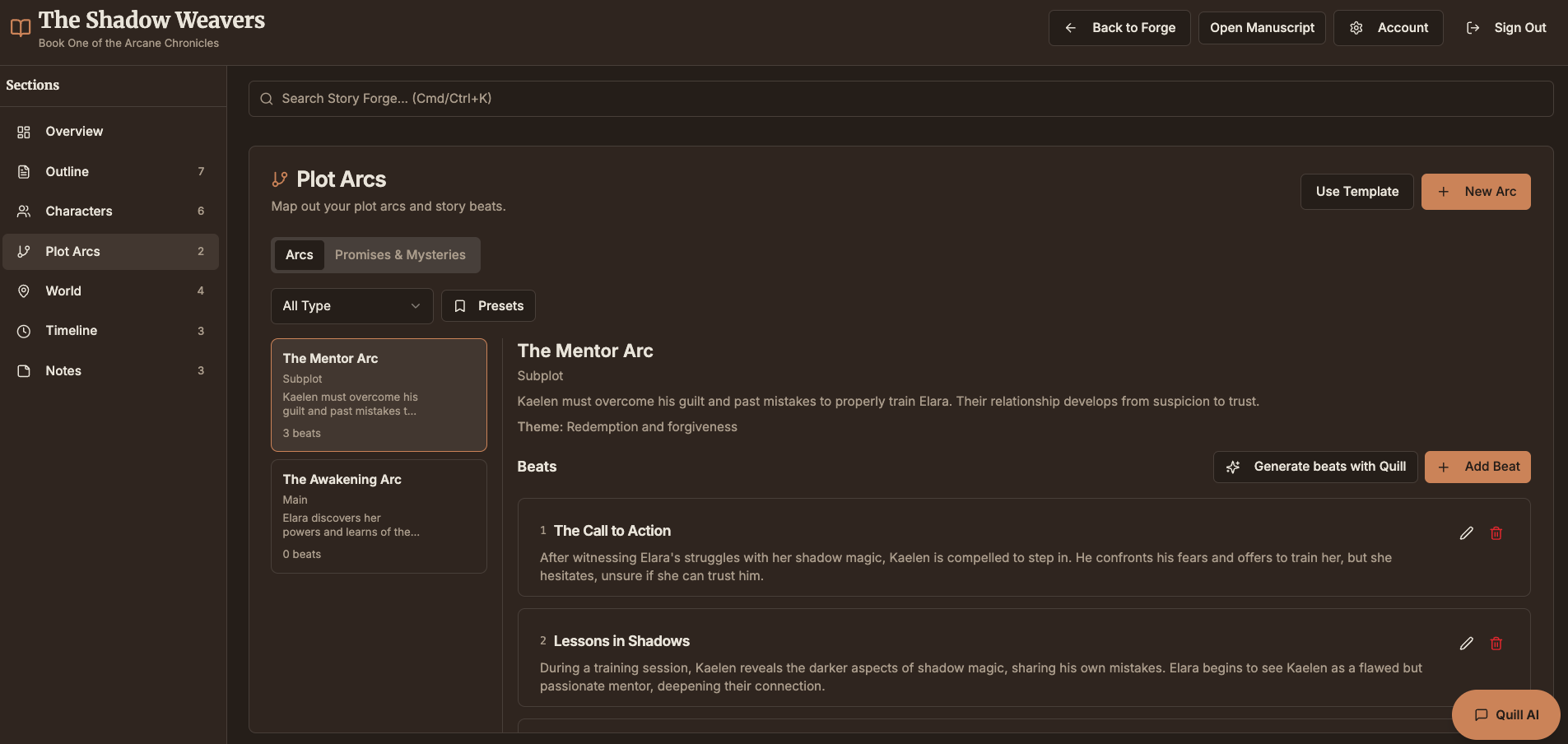Click the sign-out arrow icon
Image resolution: width=1568 pixels, height=744 pixels.
(1473, 28)
